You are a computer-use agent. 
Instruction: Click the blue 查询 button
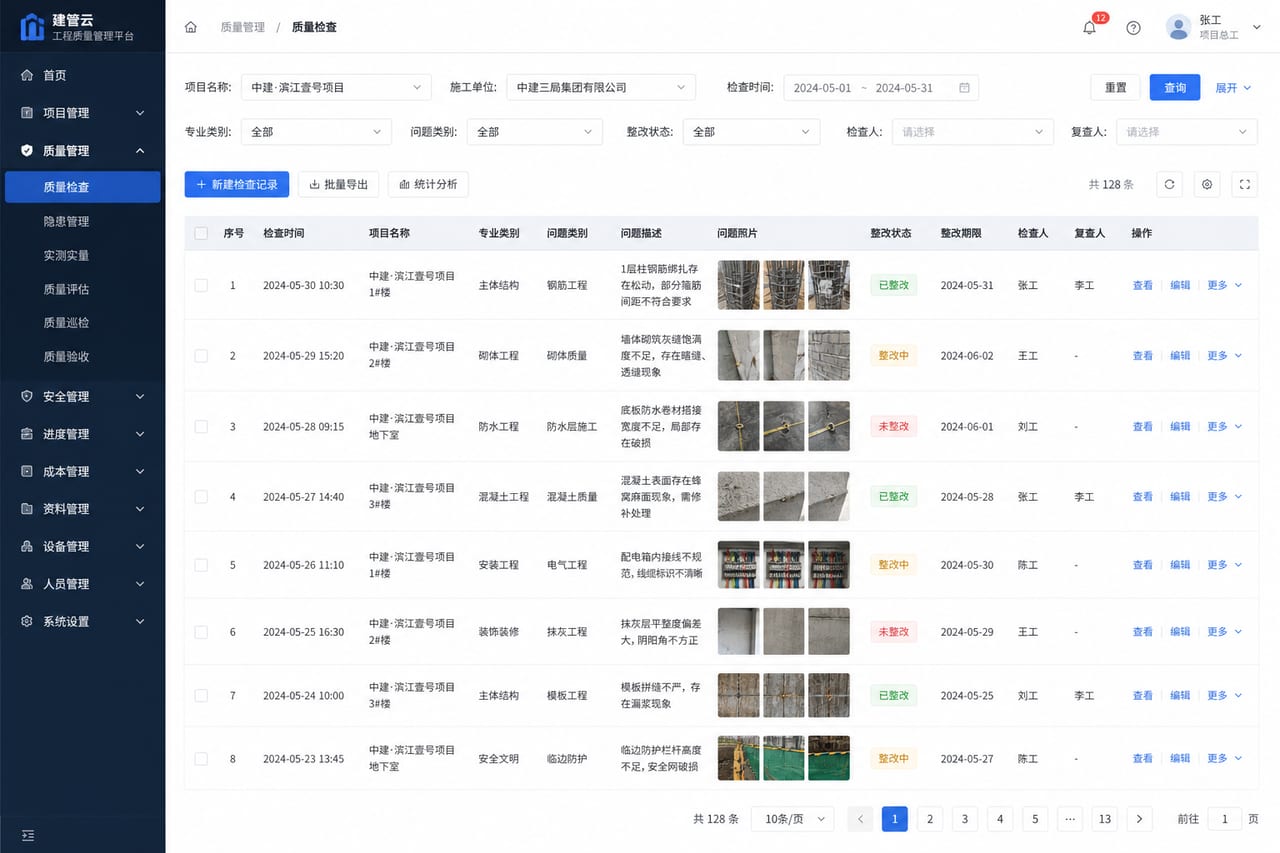click(1175, 88)
